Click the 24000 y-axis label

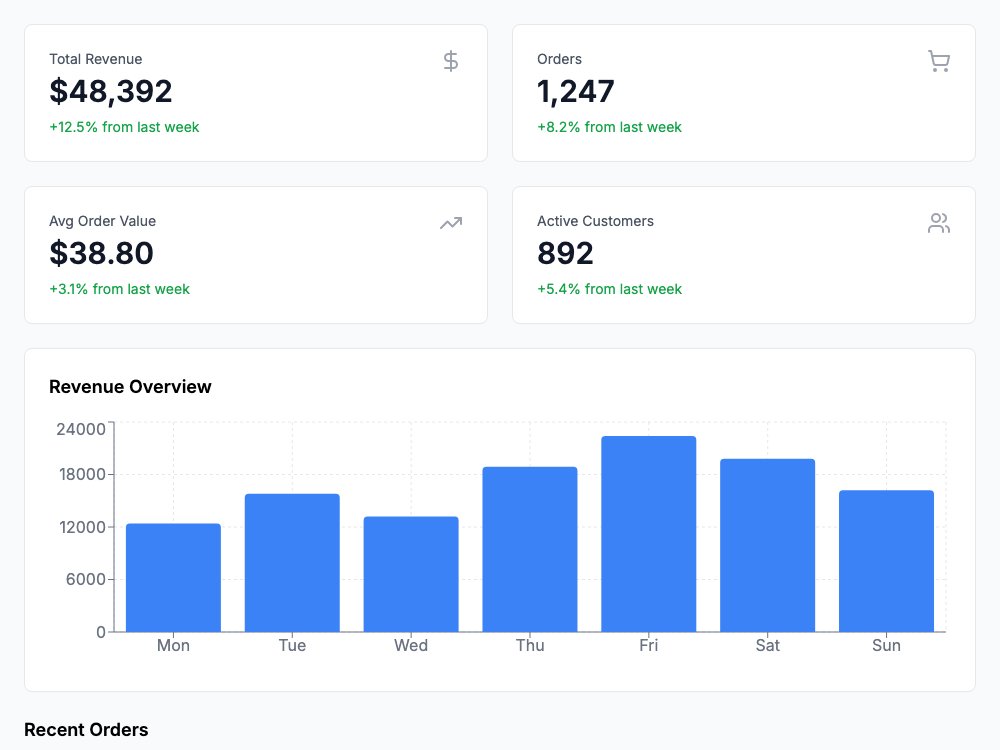81,429
